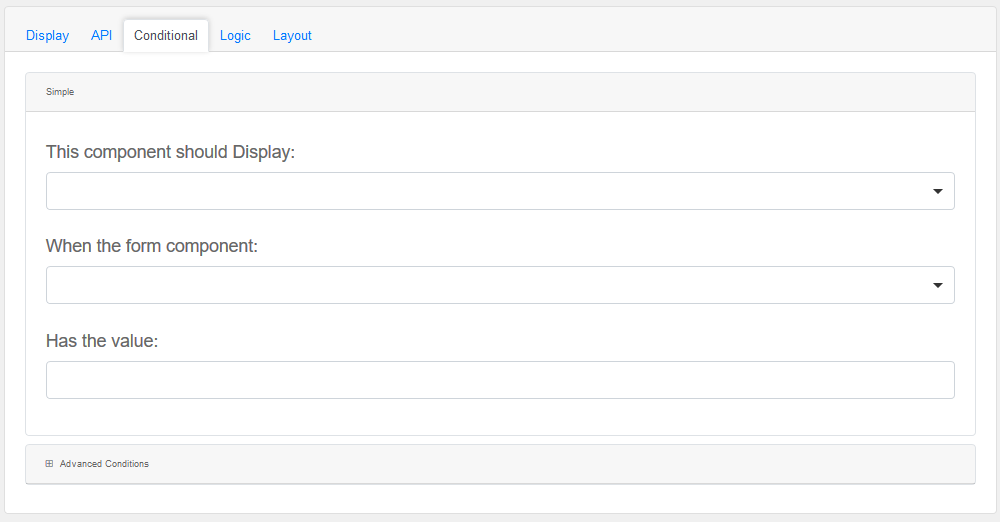This screenshot has width=1000, height=522.
Task: Collapse the Simple panel by its title
Action: coord(60,92)
